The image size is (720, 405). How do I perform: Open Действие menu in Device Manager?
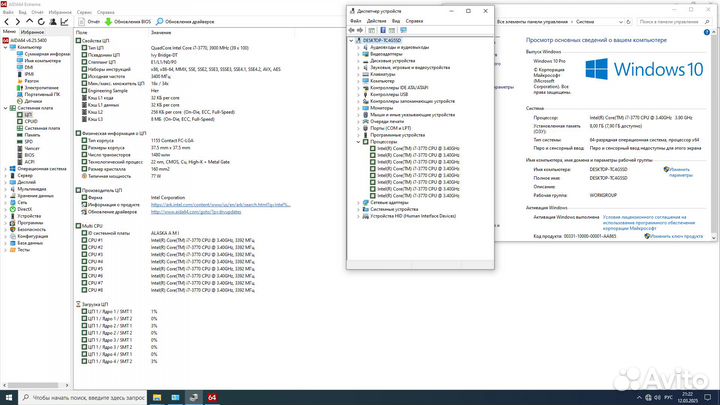377,21
